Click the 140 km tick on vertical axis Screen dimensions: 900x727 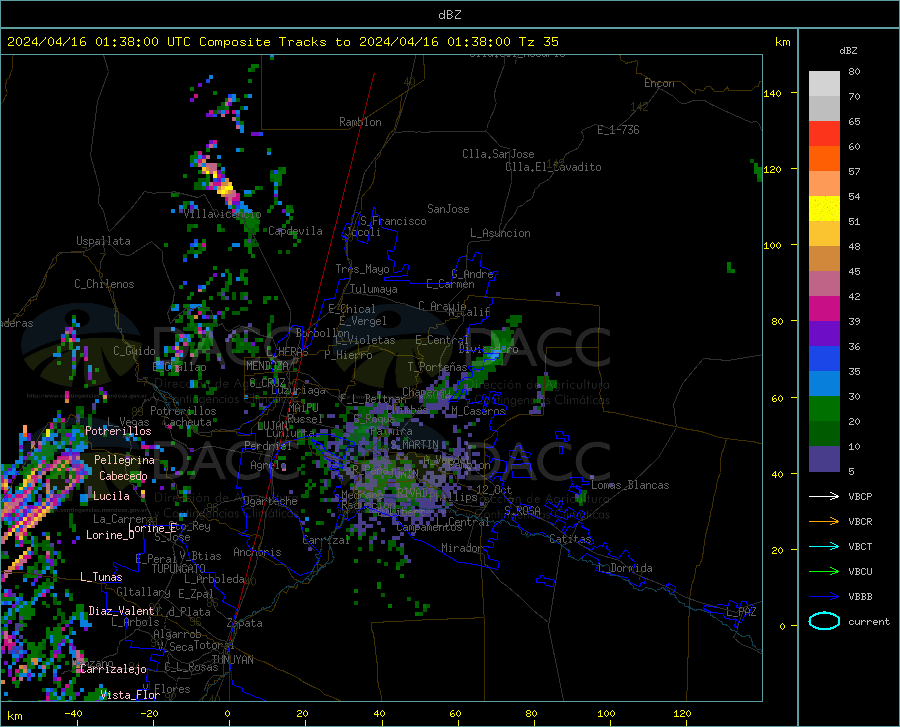772,93
